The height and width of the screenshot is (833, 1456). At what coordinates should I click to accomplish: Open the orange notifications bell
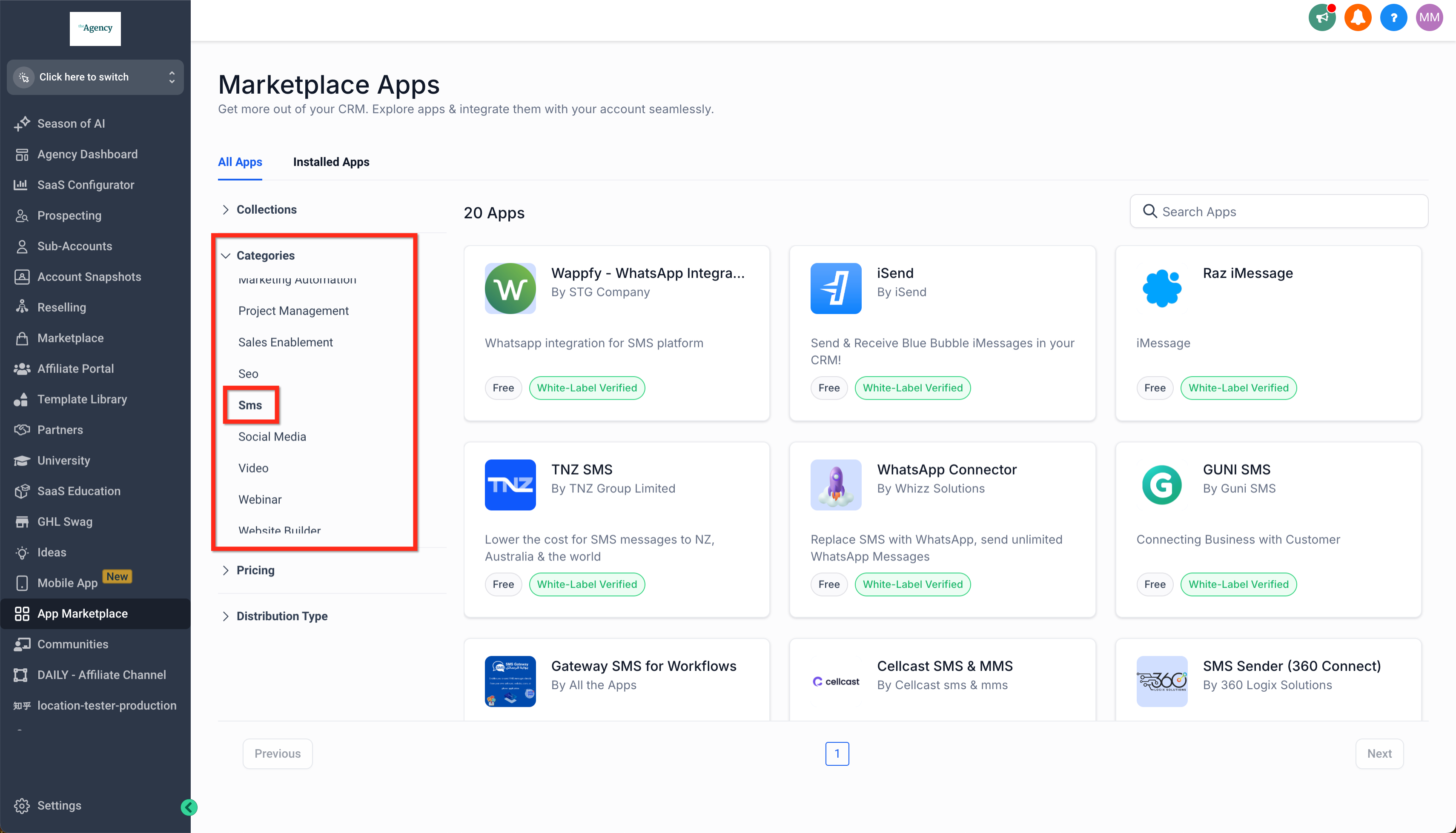[1358, 18]
